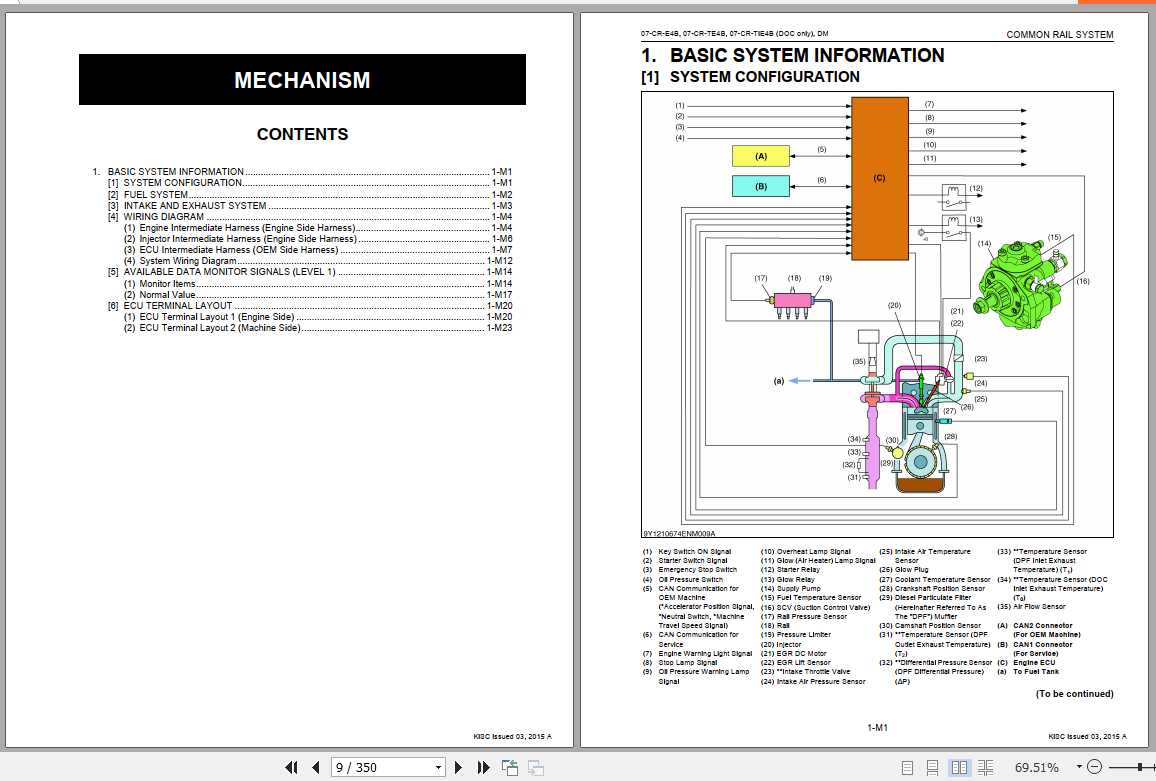Zoom out using the minus icon
The height and width of the screenshot is (781, 1156).
tap(1094, 767)
